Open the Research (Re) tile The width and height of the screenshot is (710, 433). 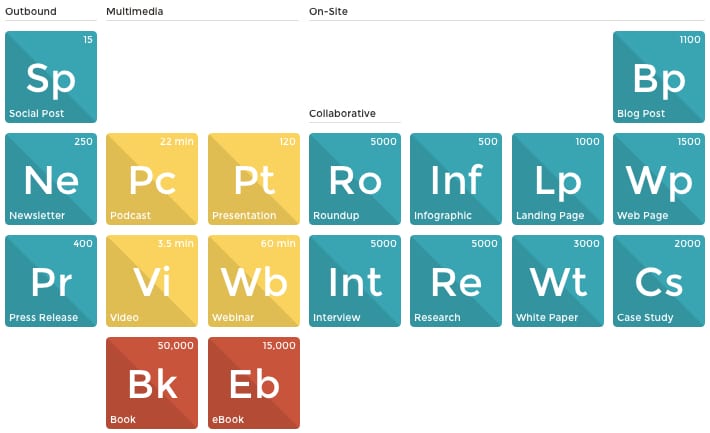click(x=456, y=281)
